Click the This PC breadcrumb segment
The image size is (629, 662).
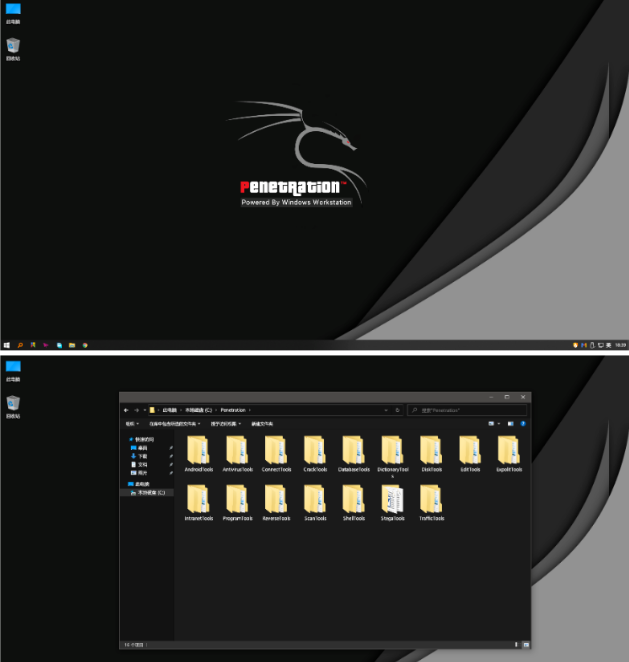click(x=170, y=410)
